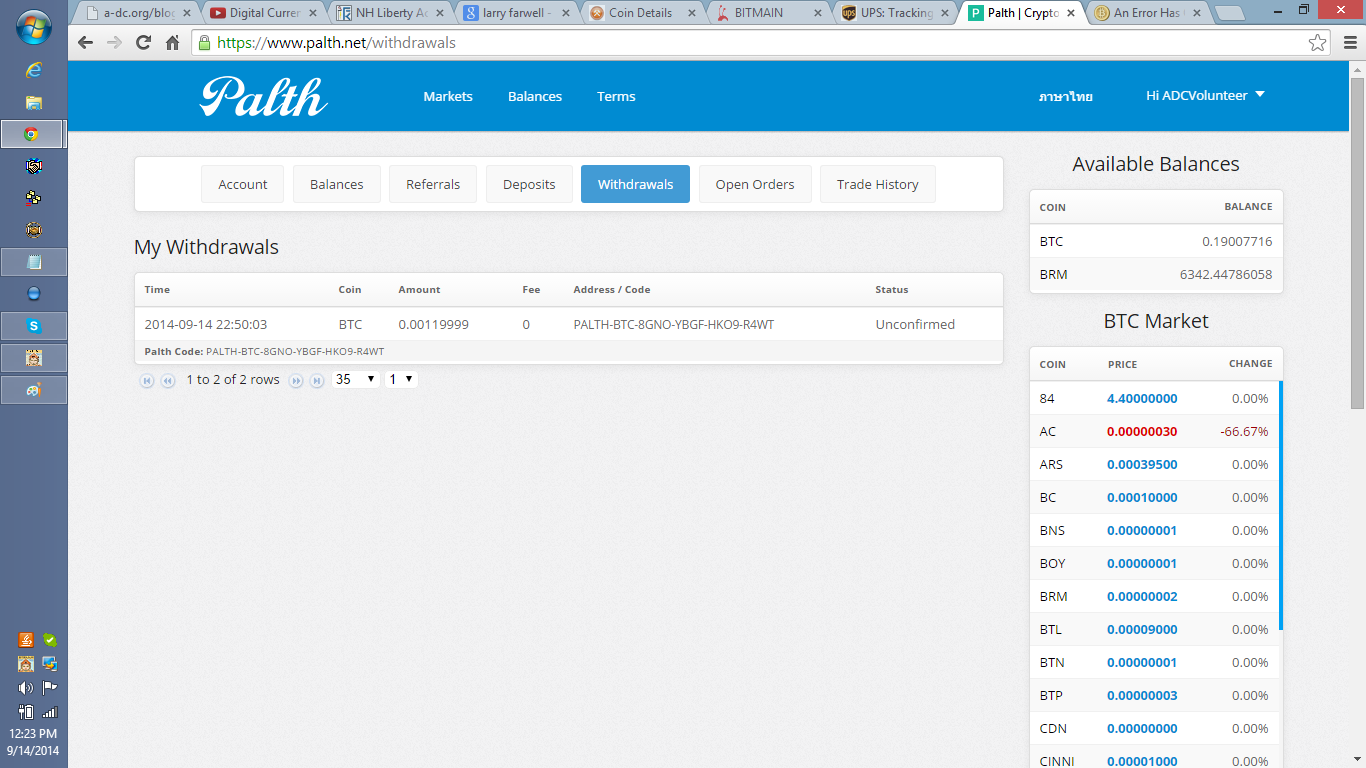
Task: Expand the Hi ADCVolunteer user menu
Action: 1205,96
